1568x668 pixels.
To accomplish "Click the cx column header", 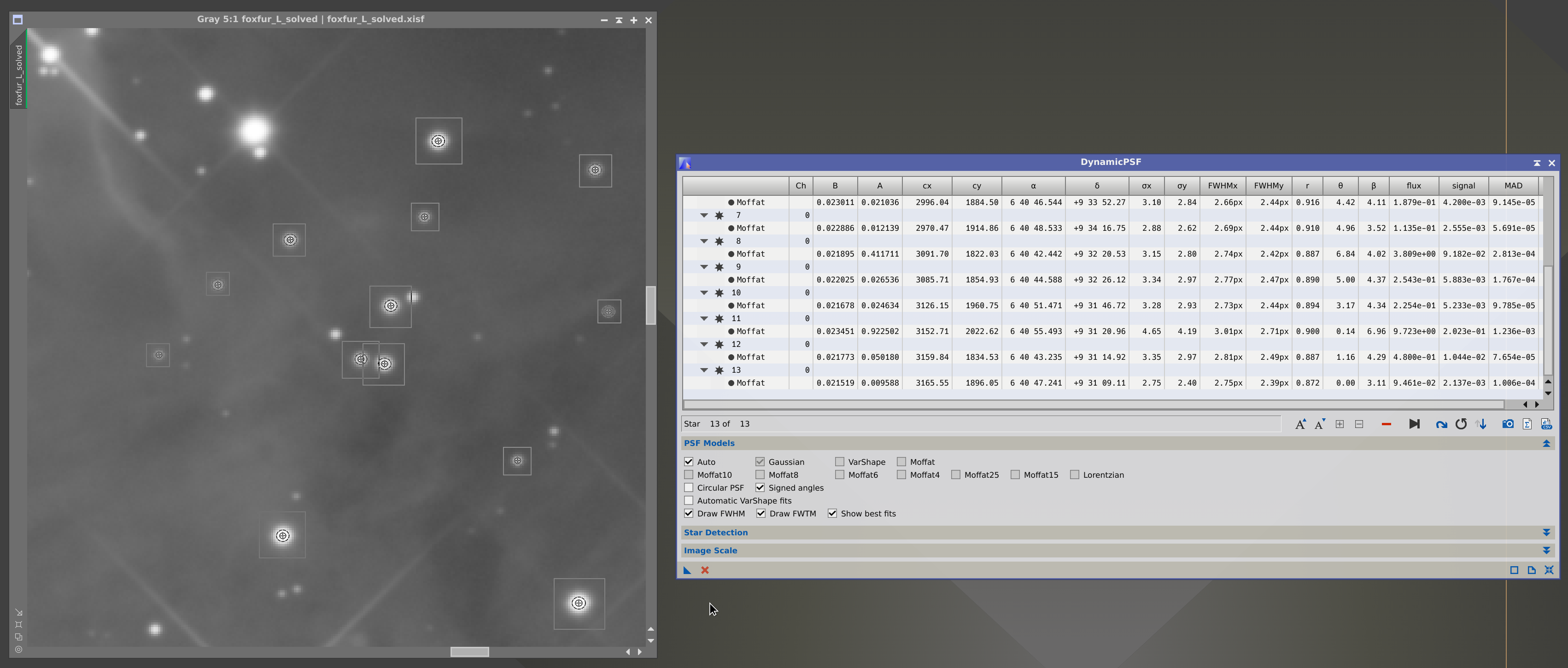I will pyautogui.click(x=926, y=186).
